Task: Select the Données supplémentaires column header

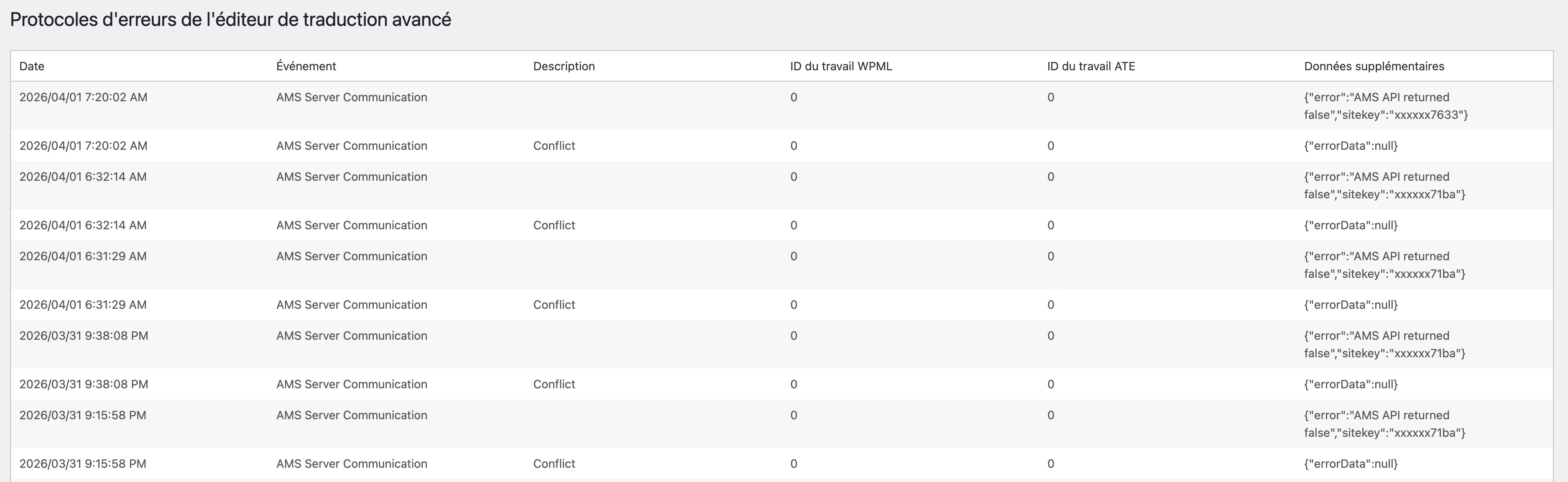Action: coord(1374,67)
